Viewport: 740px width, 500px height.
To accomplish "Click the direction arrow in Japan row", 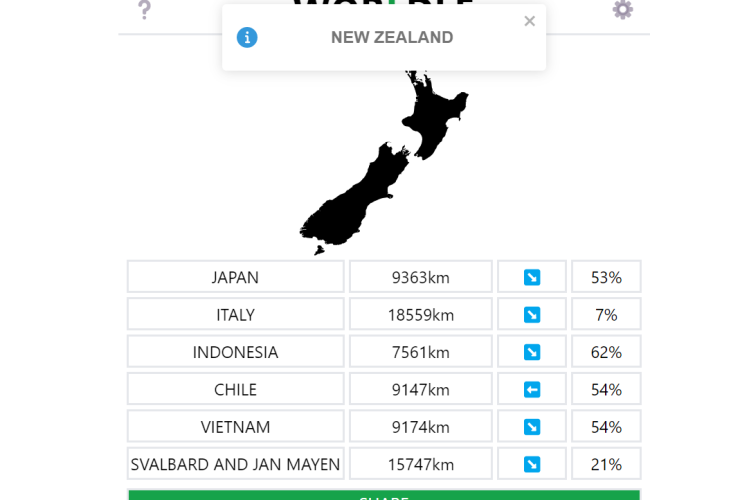I will tap(532, 277).
